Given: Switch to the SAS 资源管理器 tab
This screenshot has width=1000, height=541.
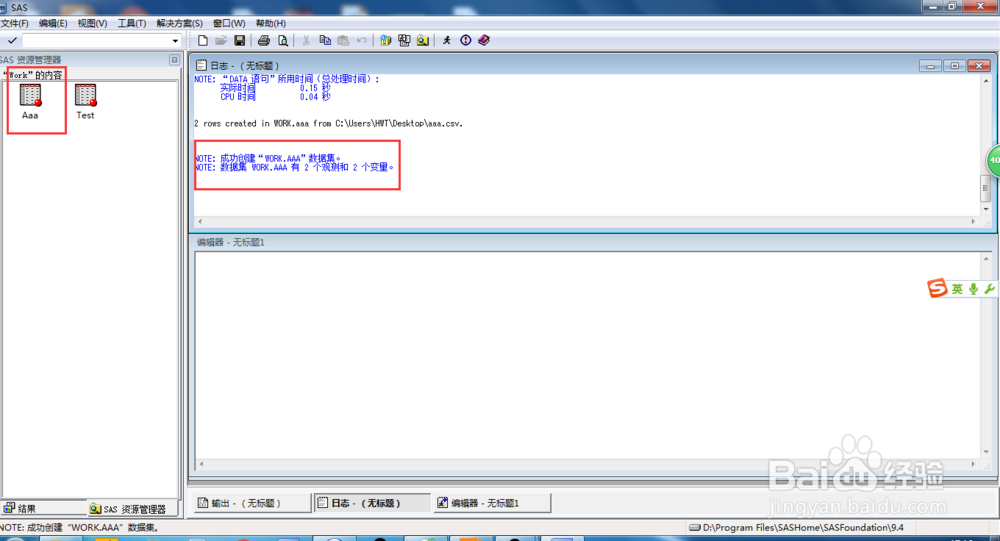Looking at the screenshot, I should coord(133,508).
